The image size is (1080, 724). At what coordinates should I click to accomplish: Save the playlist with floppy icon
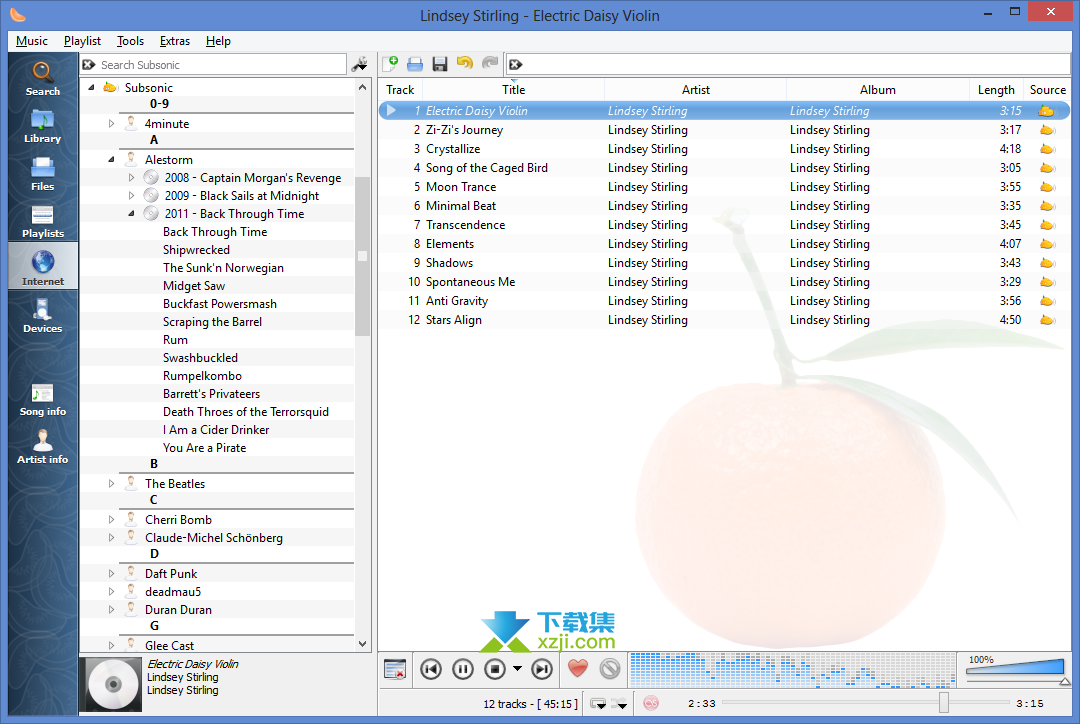440,64
